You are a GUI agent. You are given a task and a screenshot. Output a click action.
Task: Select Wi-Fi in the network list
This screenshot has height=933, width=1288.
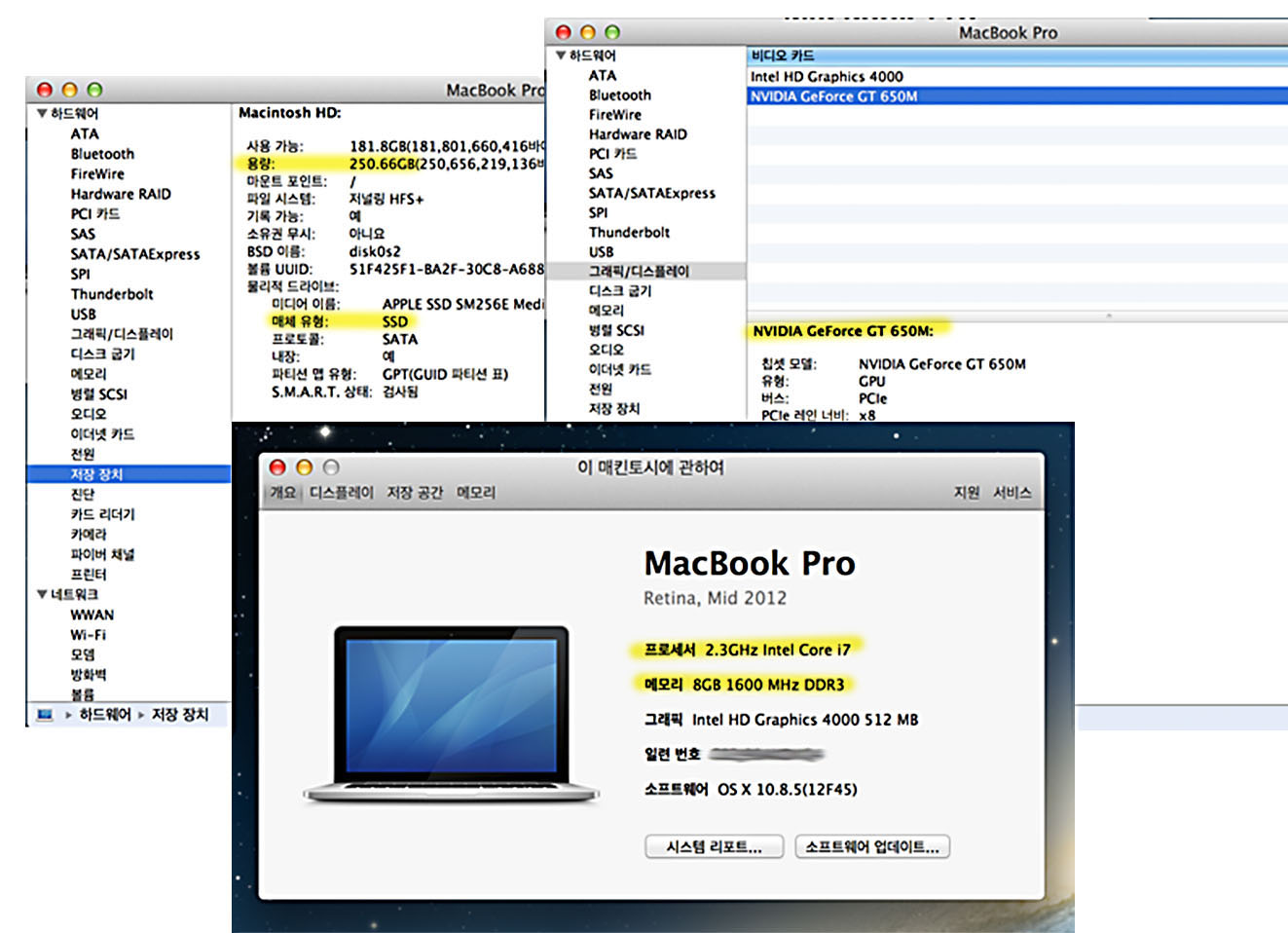[89, 635]
